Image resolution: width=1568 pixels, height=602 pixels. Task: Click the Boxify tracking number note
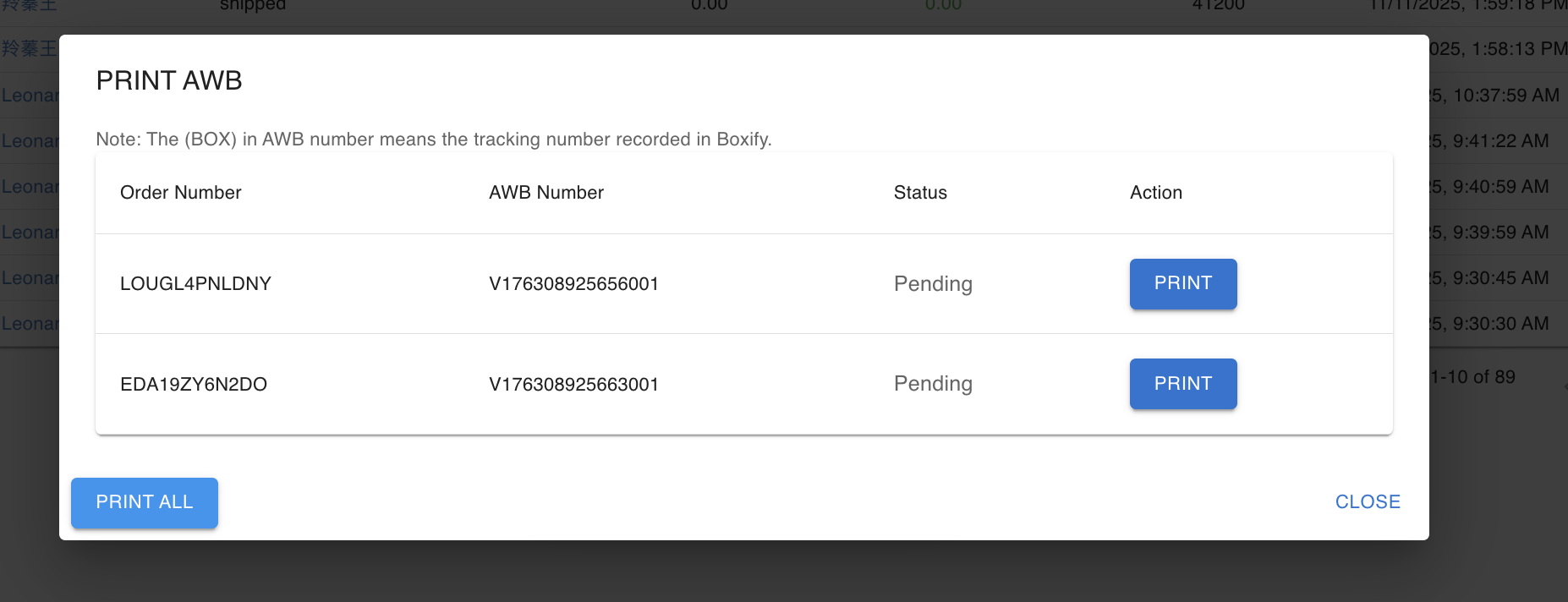coord(433,140)
